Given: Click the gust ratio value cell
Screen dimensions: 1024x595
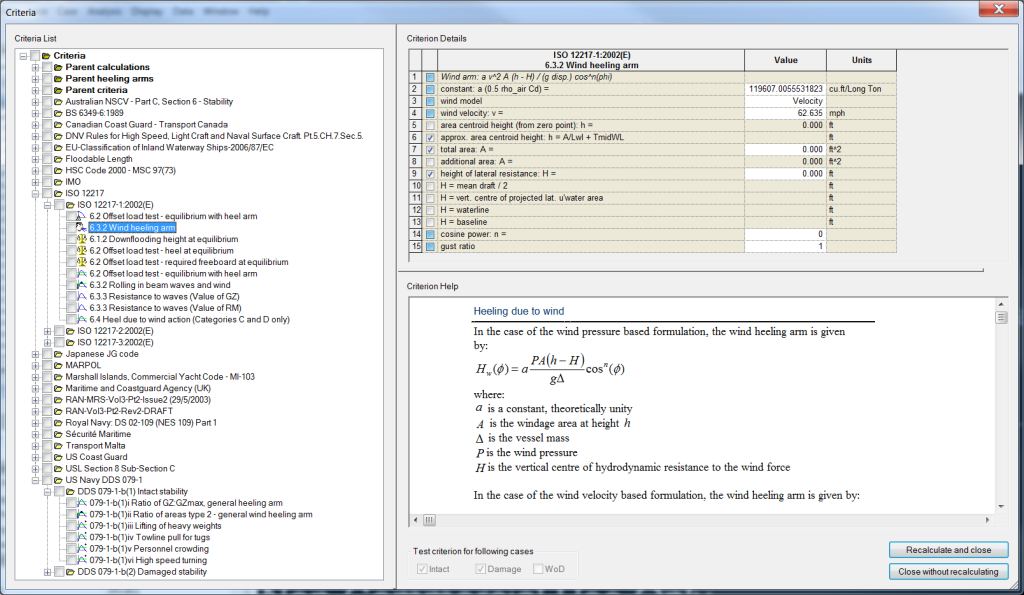Looking at the screenshot, I should pyautogui.click(x=785, y=246).
